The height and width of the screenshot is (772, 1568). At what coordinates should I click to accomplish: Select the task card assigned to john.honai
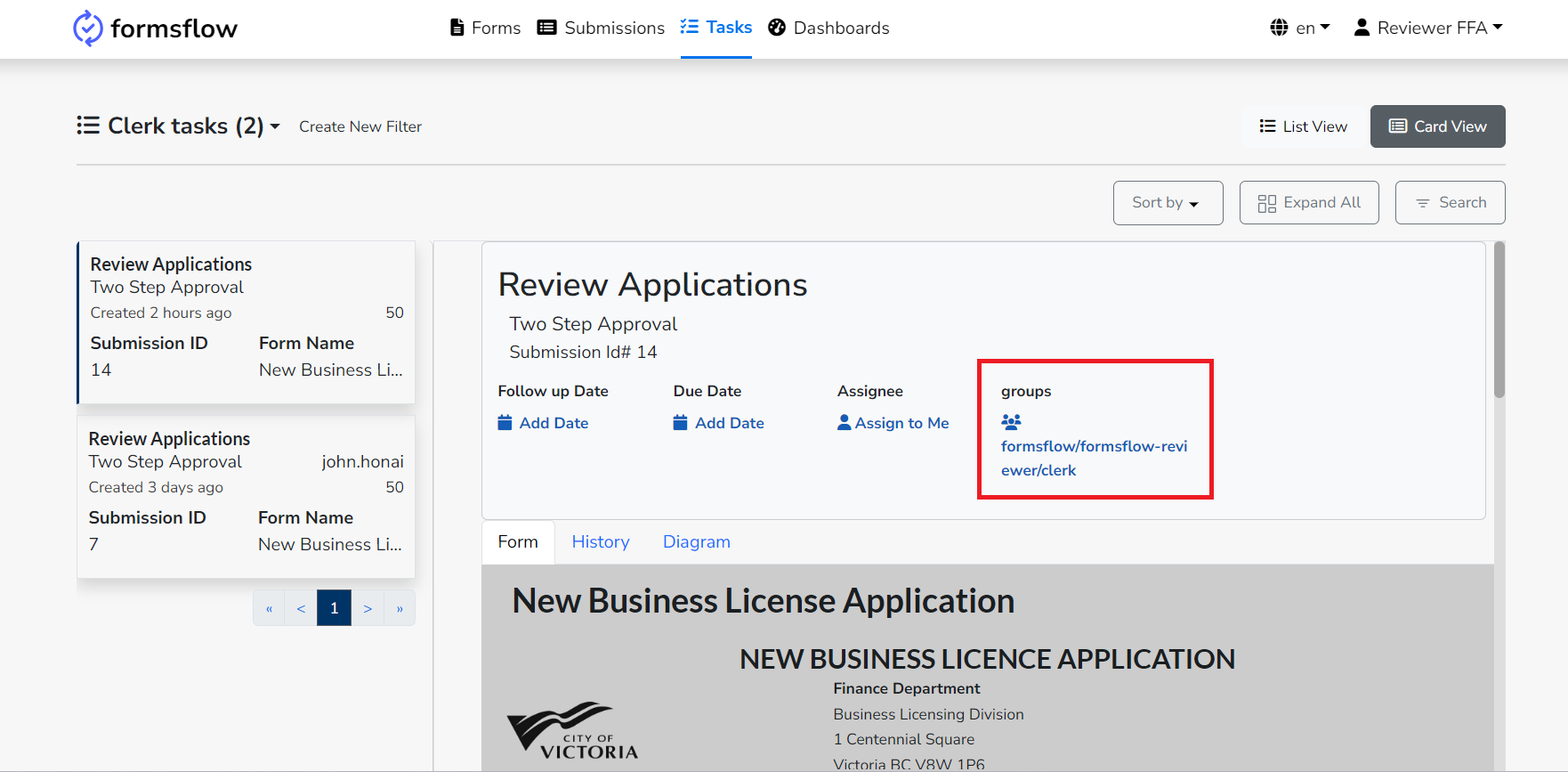[x=246, y=497]
